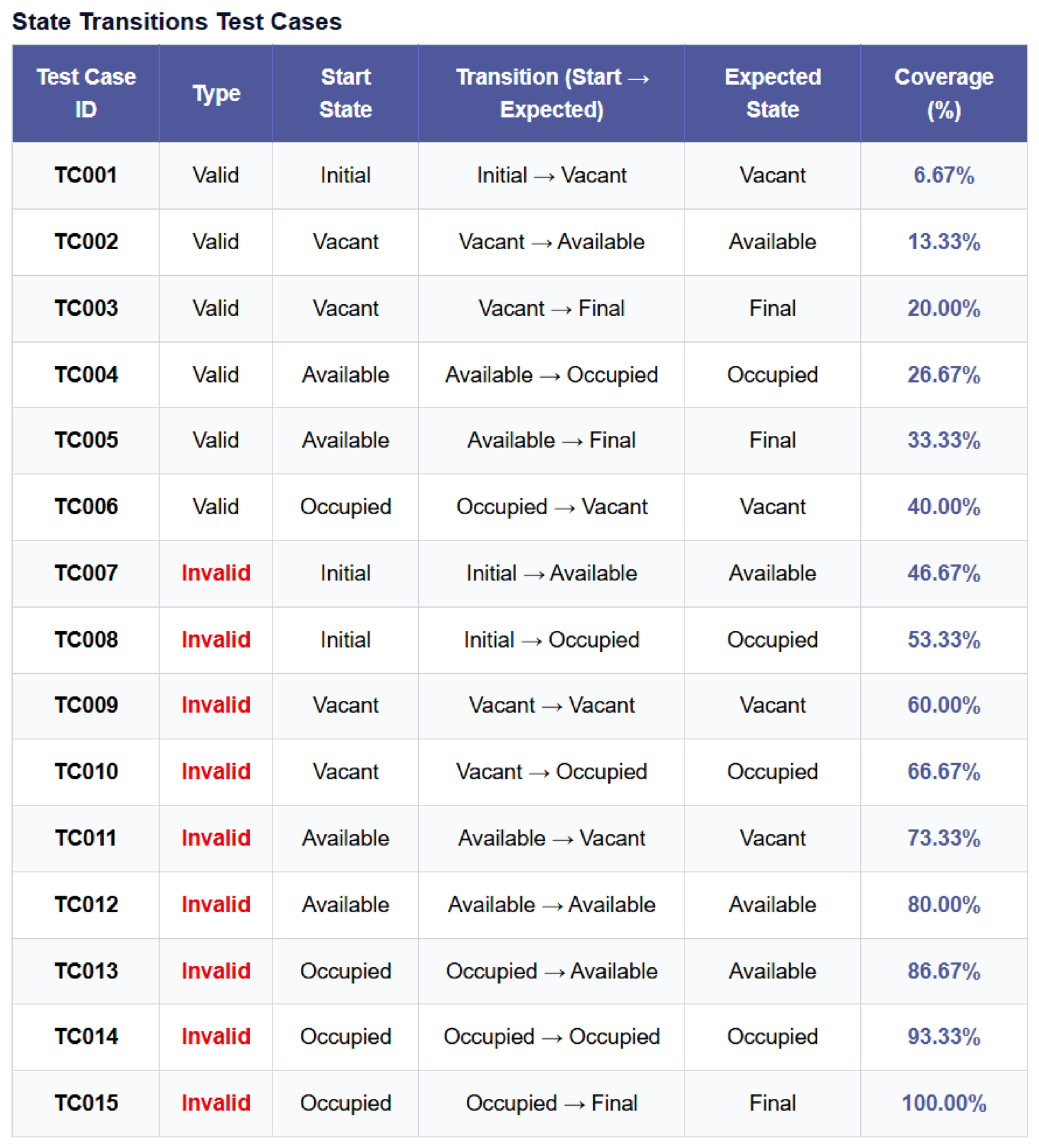
Task: Click the Start State column header
Action: 345,93
